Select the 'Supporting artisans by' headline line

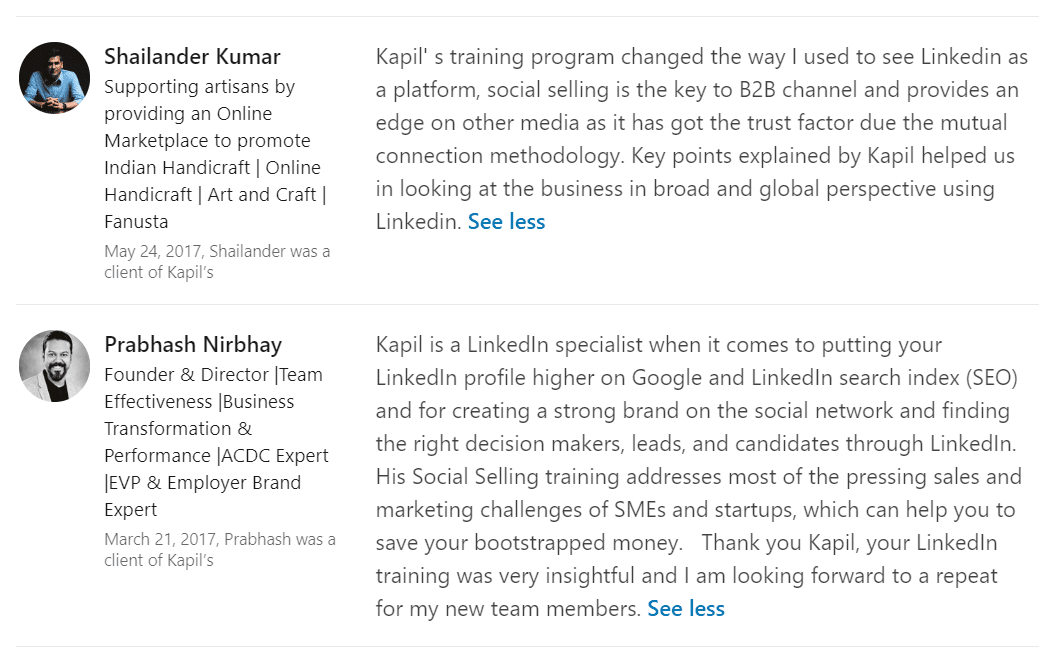(x=200, y=87)
